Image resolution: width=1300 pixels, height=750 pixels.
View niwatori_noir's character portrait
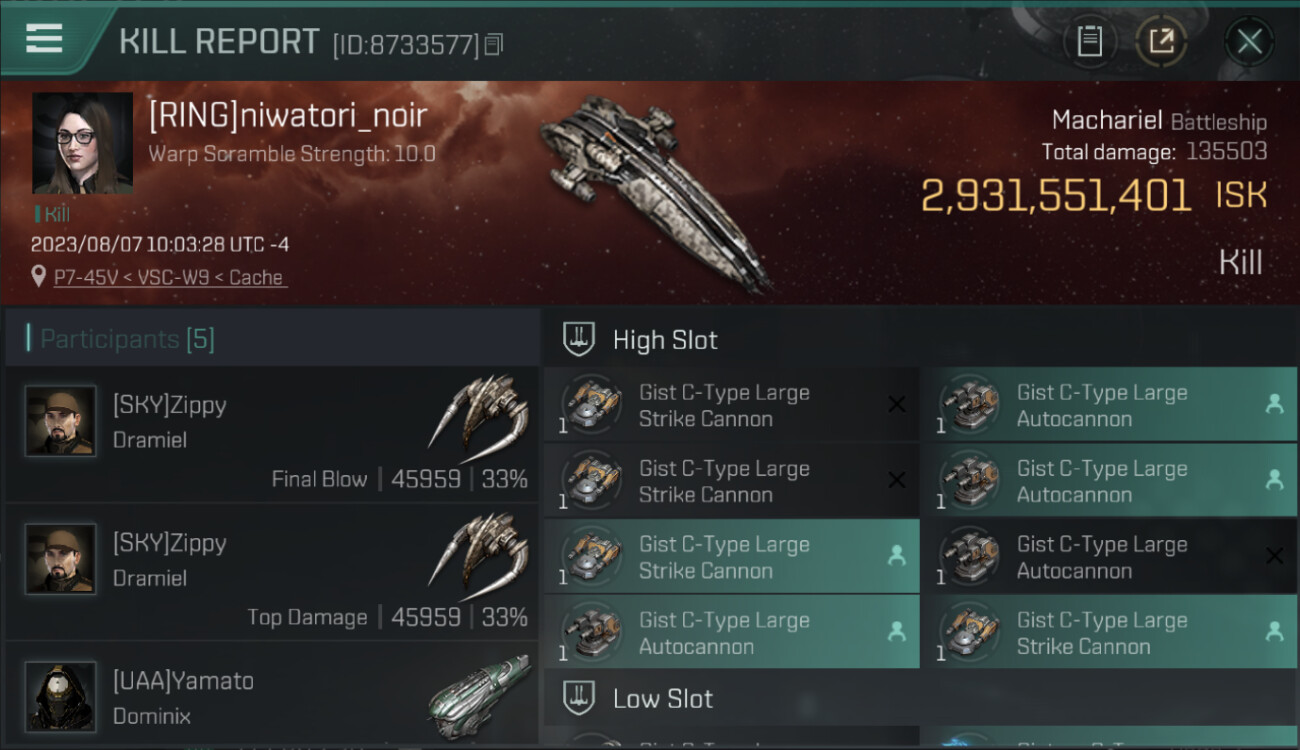tap(82, 143)
